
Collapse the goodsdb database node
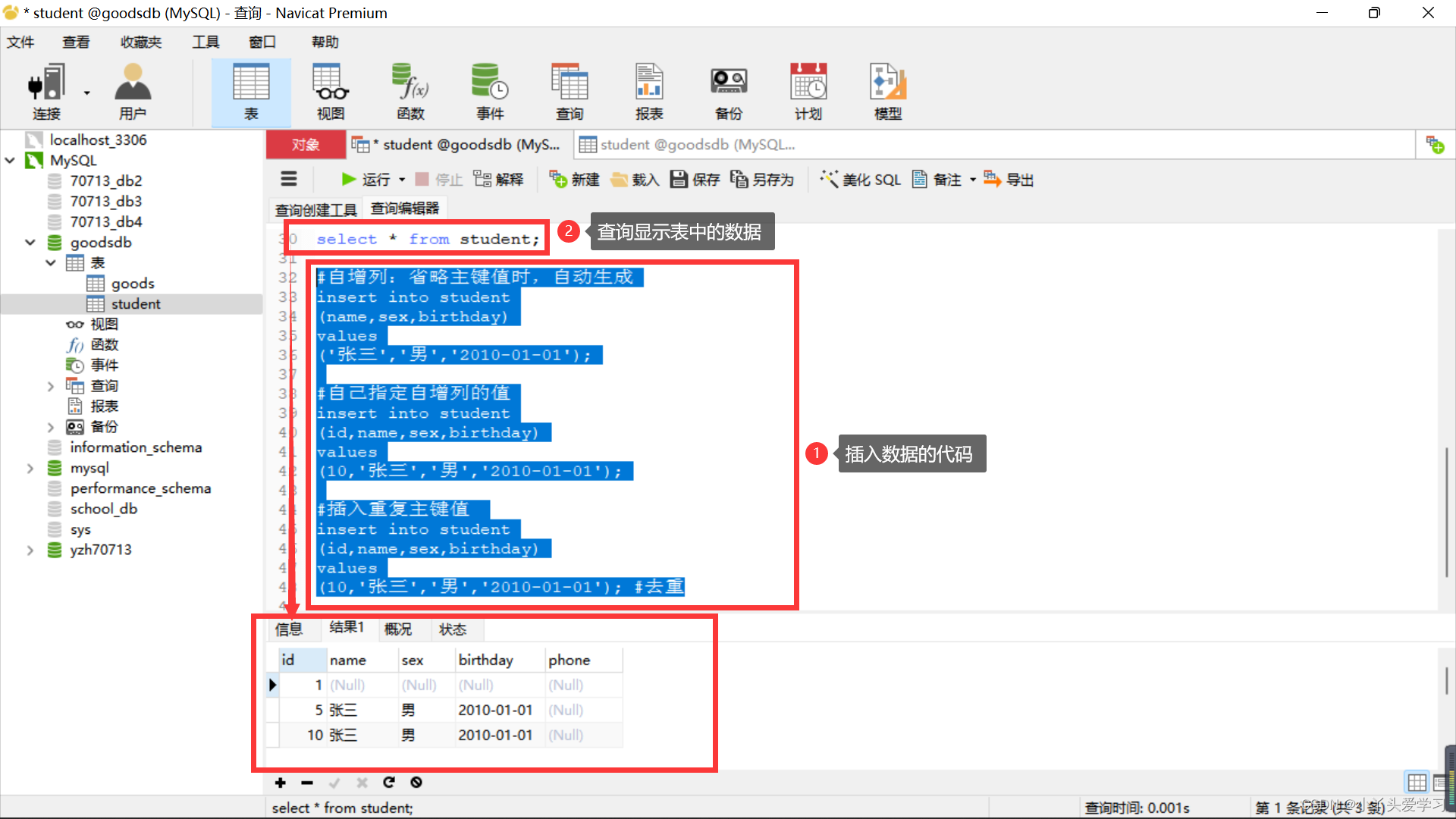[30, 243]
